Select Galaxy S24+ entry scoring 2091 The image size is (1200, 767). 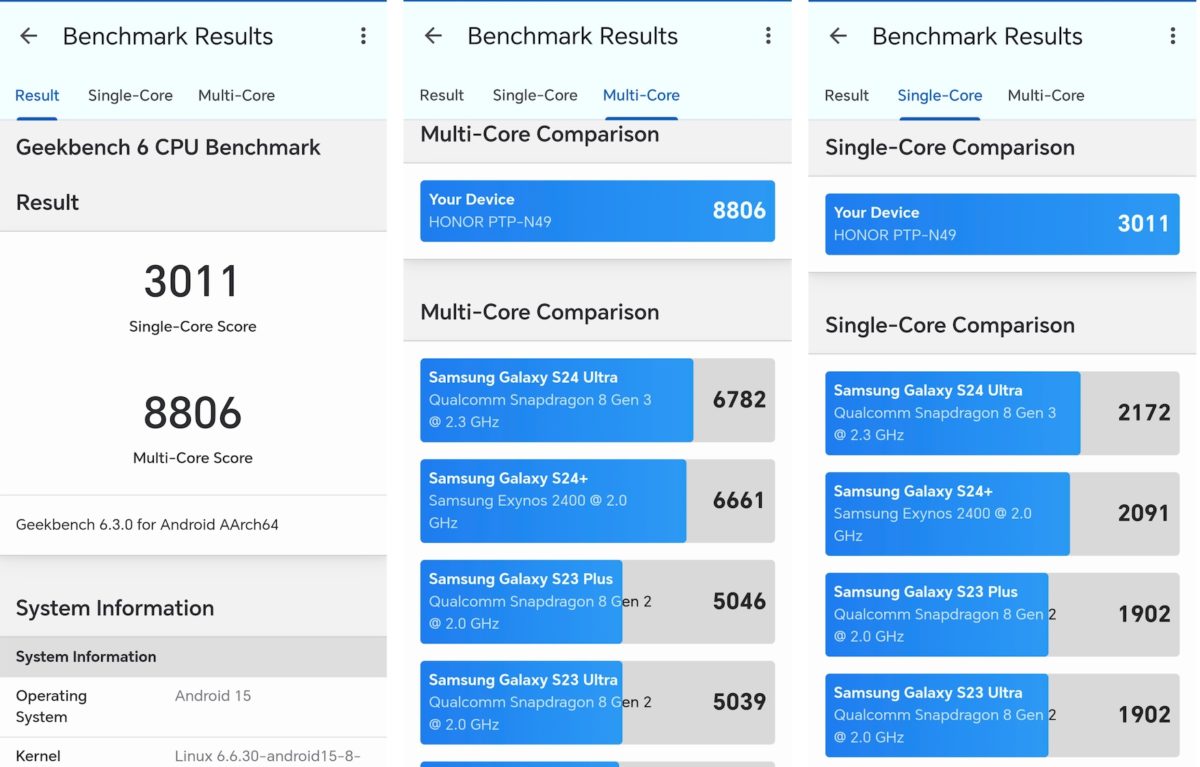[1001, 514]
